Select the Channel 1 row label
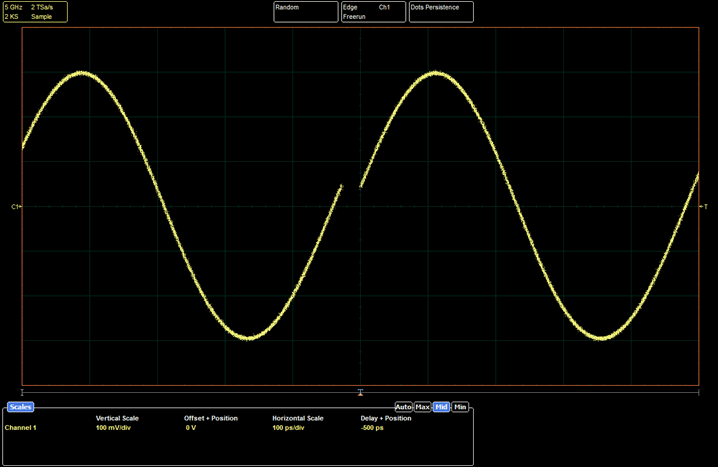The height and width of the screenshot is (467, 718). pos(21,428)
